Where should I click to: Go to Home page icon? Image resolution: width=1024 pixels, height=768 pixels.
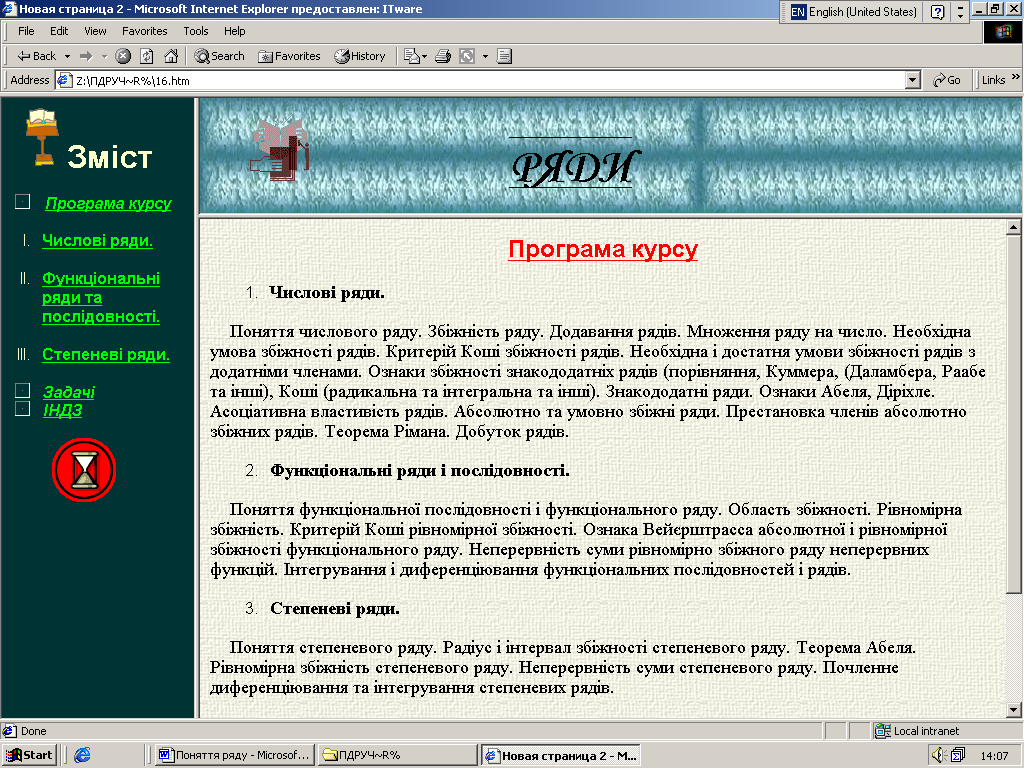coord(171,56)
